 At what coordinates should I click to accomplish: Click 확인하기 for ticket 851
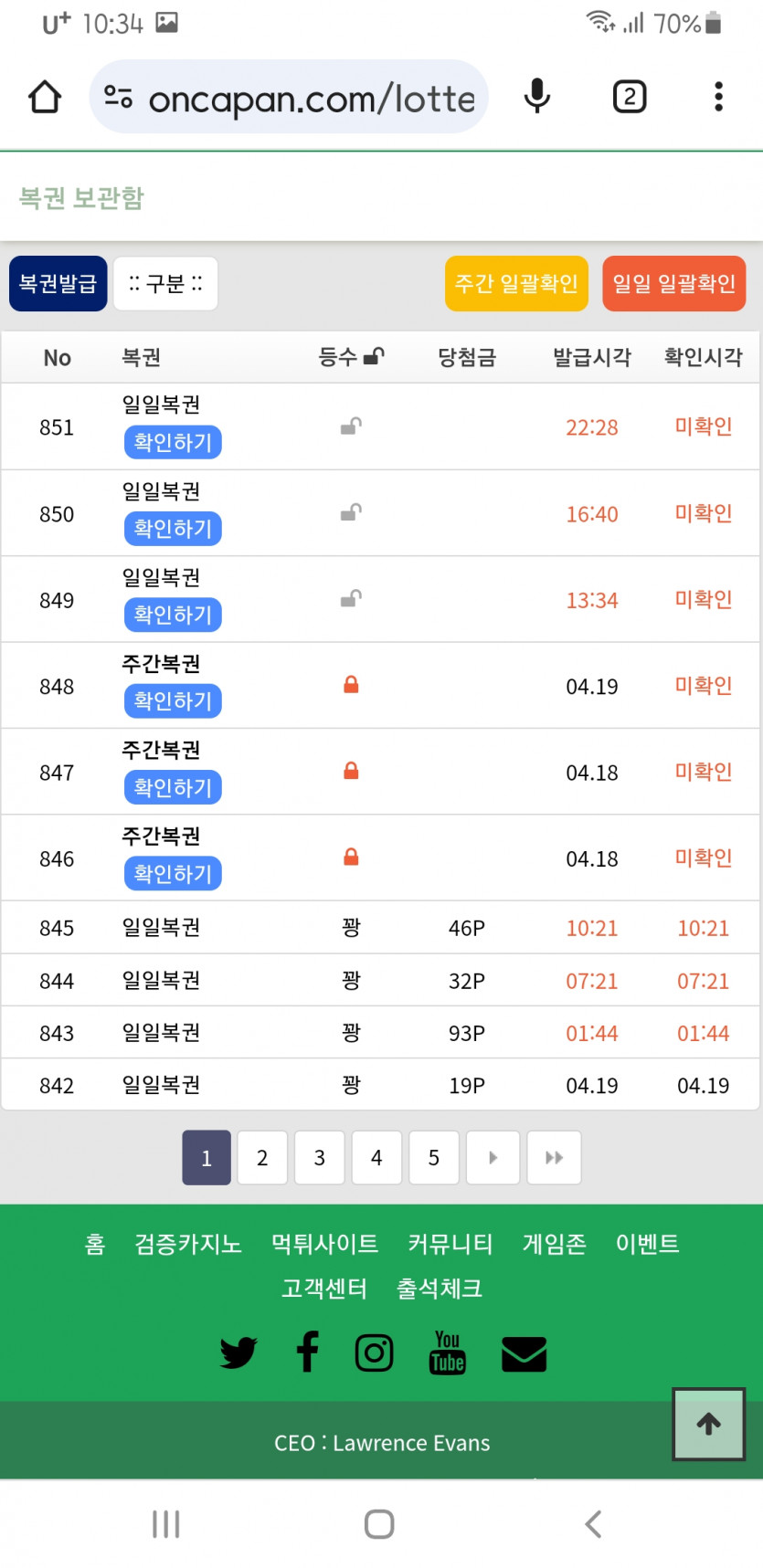173,443
